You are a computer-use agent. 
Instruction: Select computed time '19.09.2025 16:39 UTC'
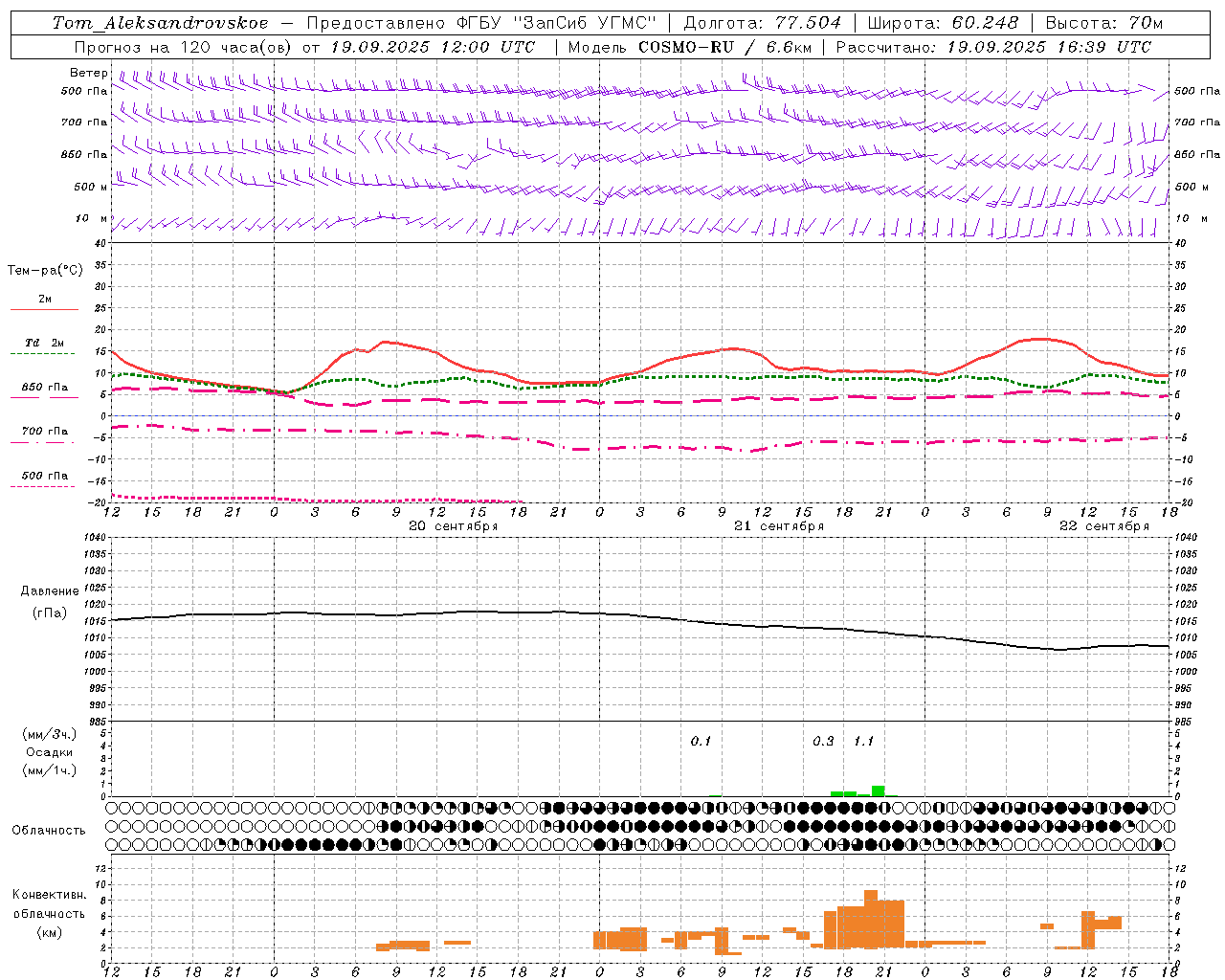click(x=1049, y=47)
